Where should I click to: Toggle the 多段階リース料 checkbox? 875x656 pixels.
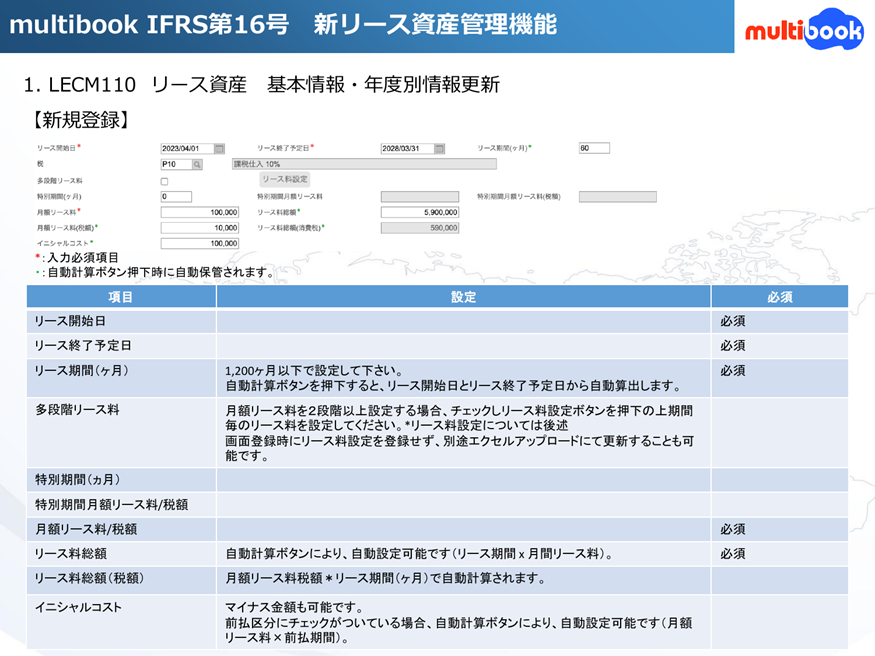point(164,181)
